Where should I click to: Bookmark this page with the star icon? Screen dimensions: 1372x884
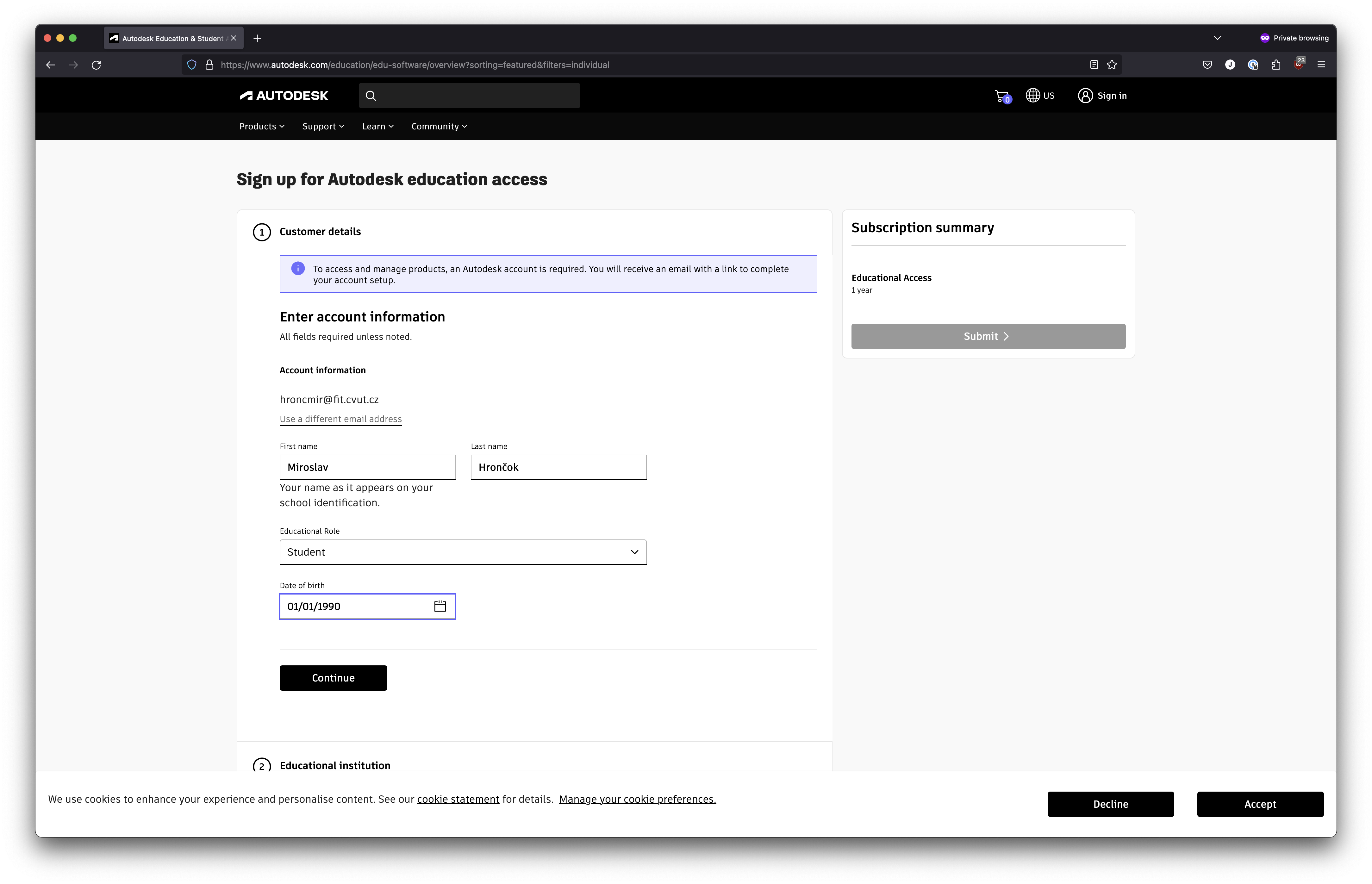[x=1112, y=65]
